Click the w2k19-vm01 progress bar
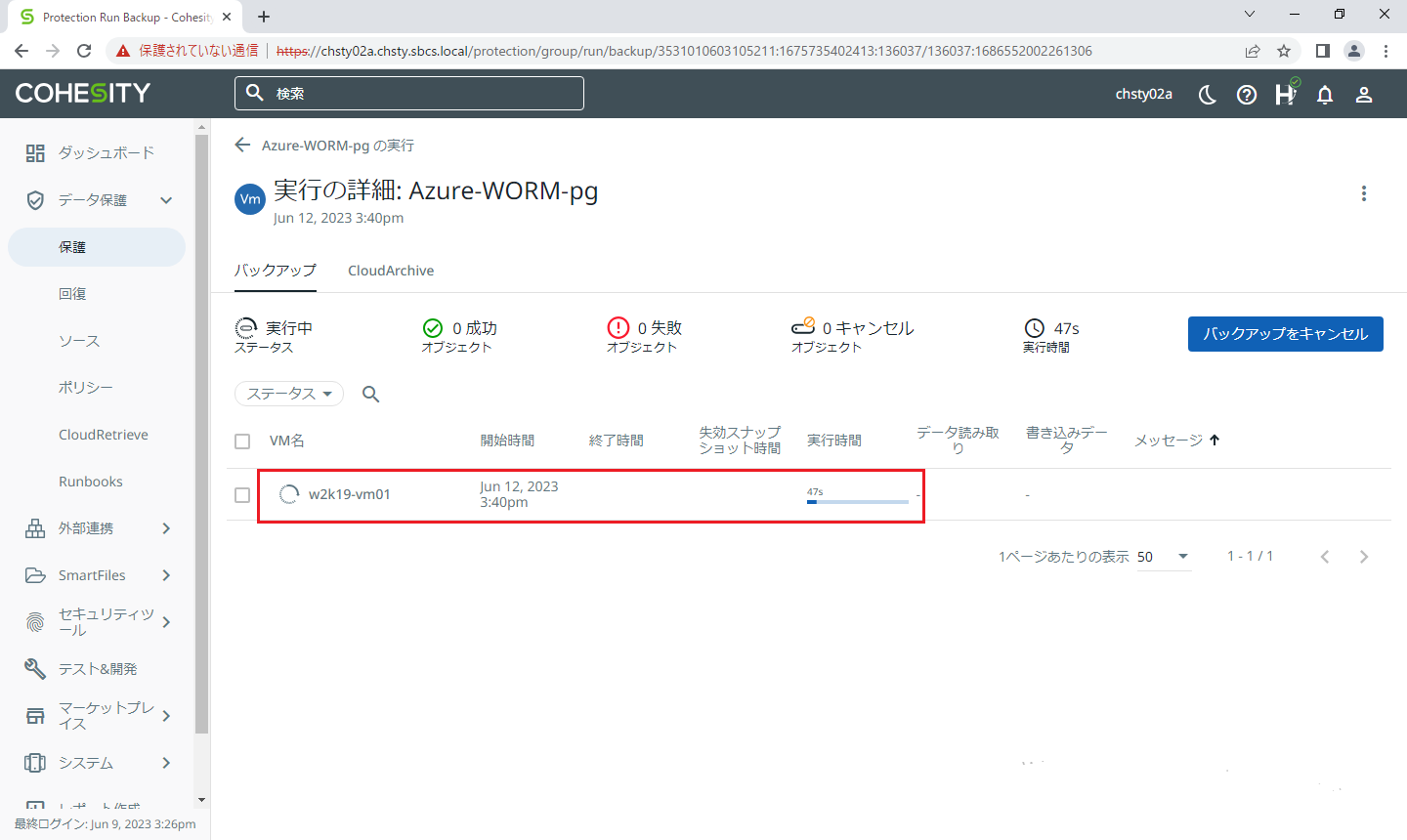 click(x=858, y=502)
